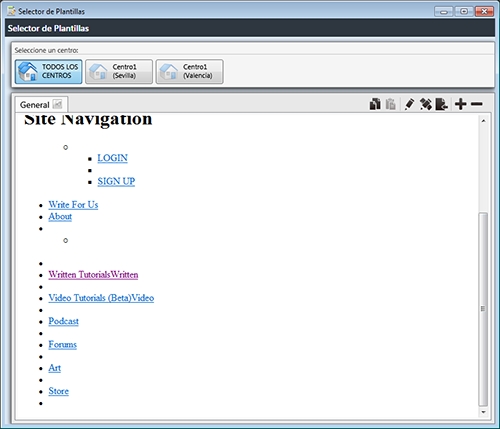
Task: Remove template with the minus icon
Action: 477,104
